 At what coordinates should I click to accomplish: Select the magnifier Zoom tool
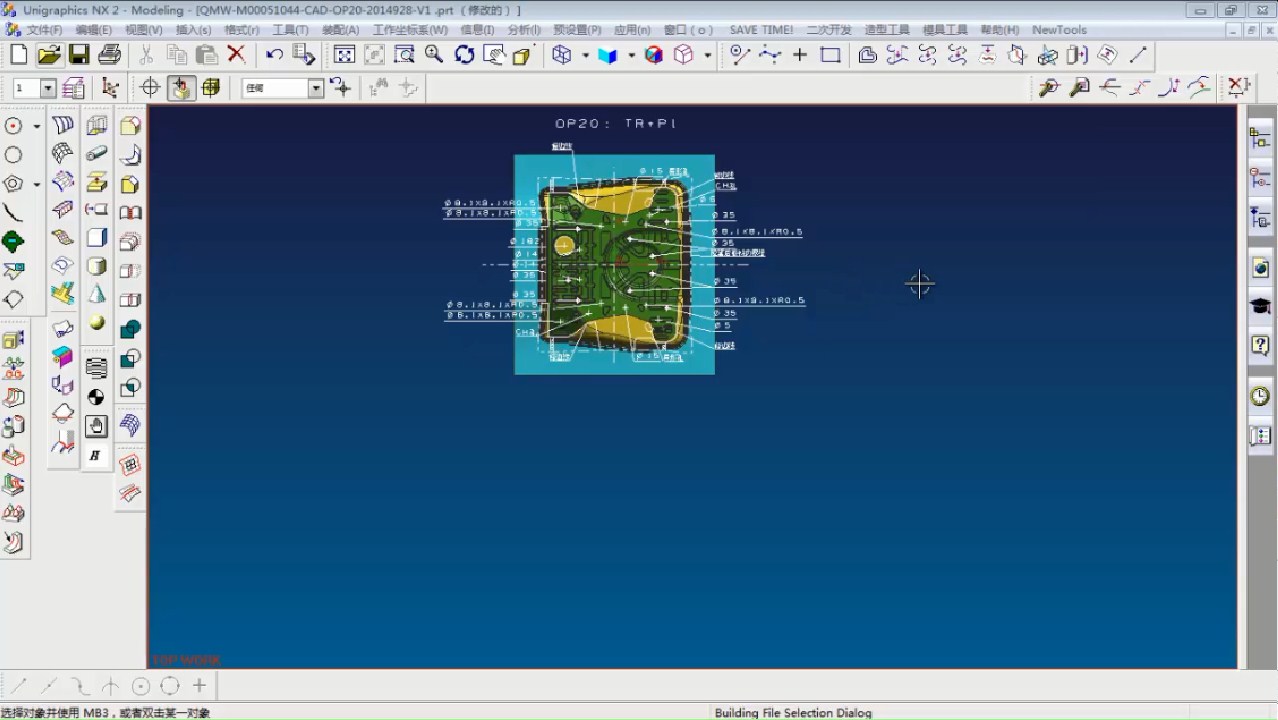click(x=434, y=55)
